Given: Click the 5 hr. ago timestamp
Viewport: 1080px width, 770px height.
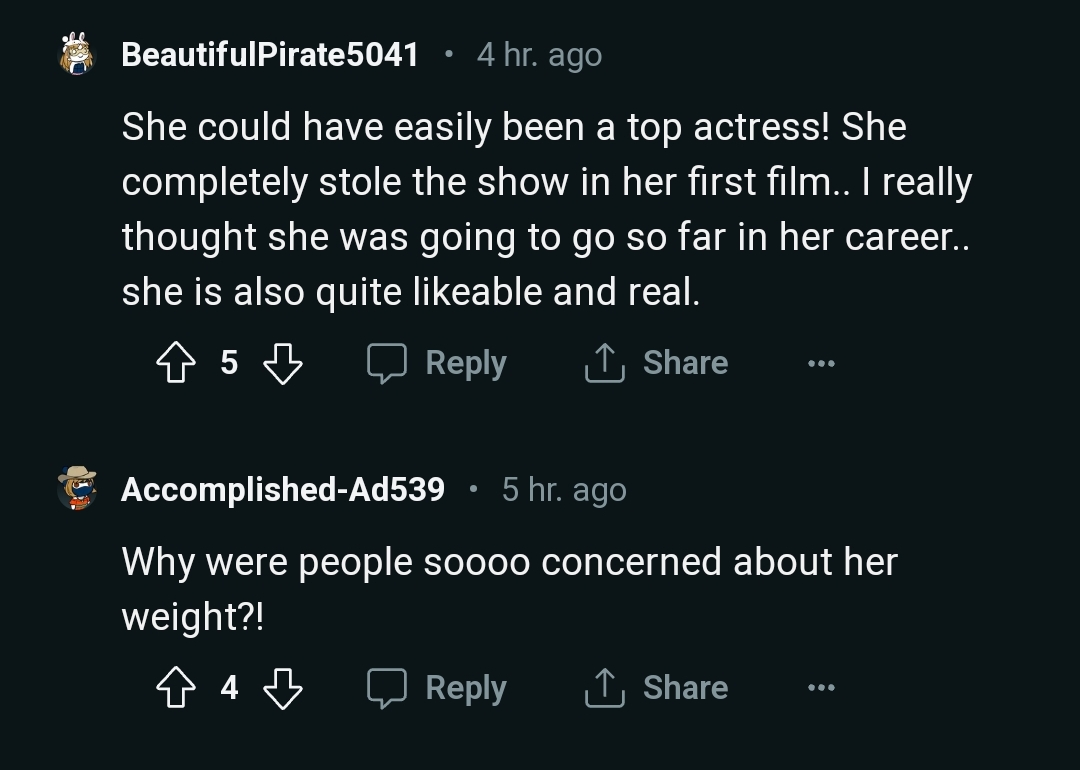Looking at the screenshot, I should (x=563, y=489).
